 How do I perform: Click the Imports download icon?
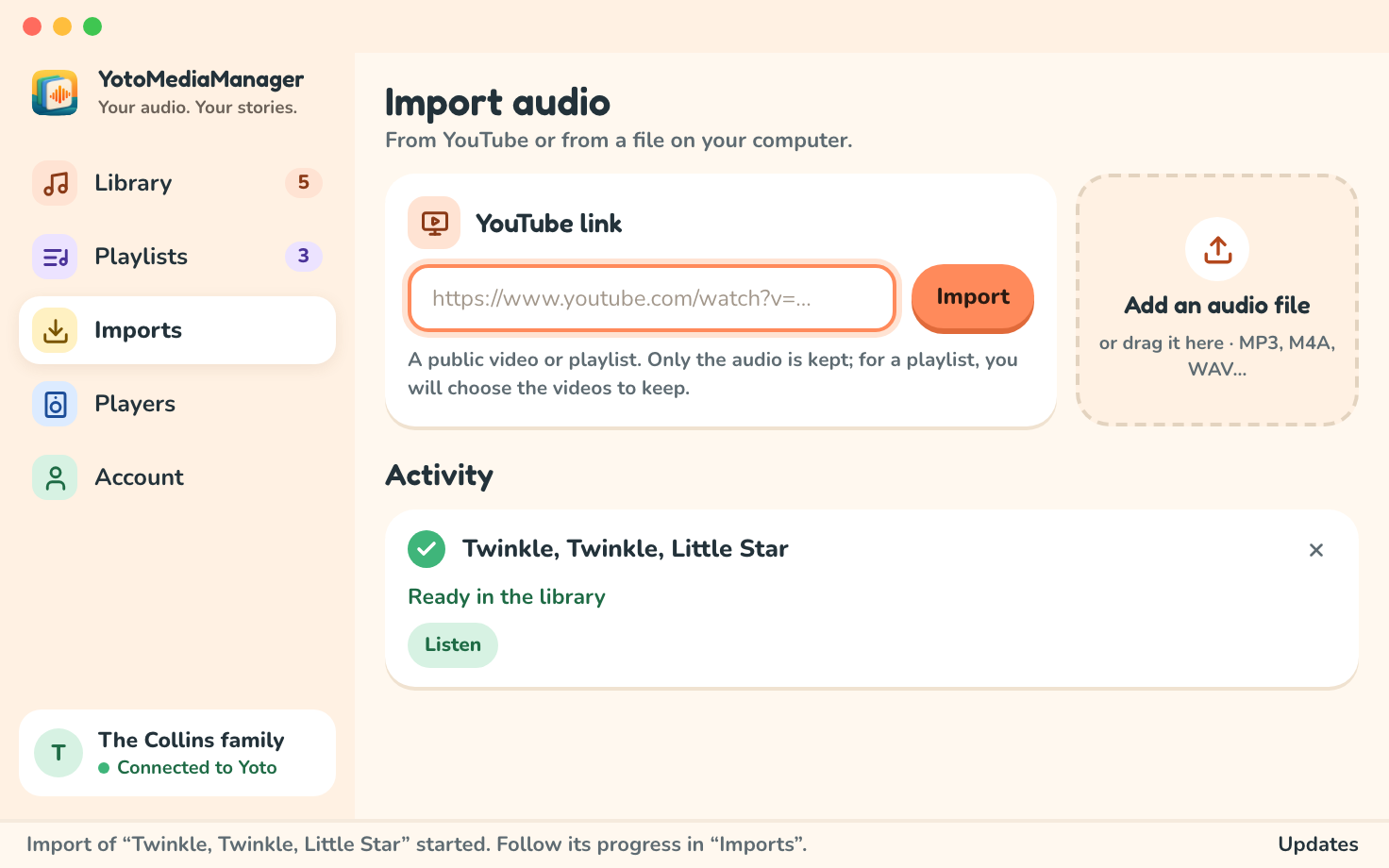point(55,330)
